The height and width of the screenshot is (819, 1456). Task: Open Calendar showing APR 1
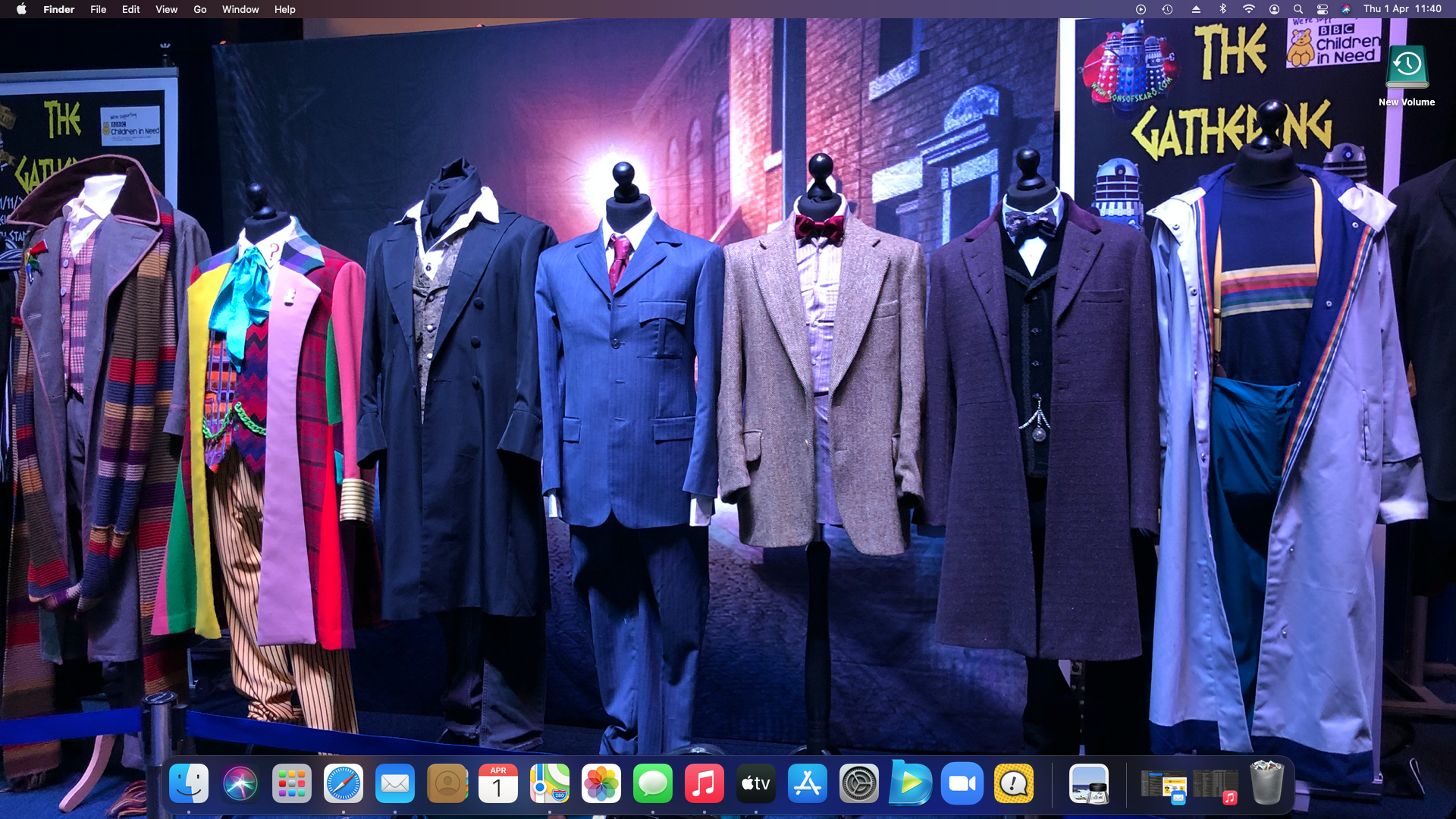pos(498,783)
